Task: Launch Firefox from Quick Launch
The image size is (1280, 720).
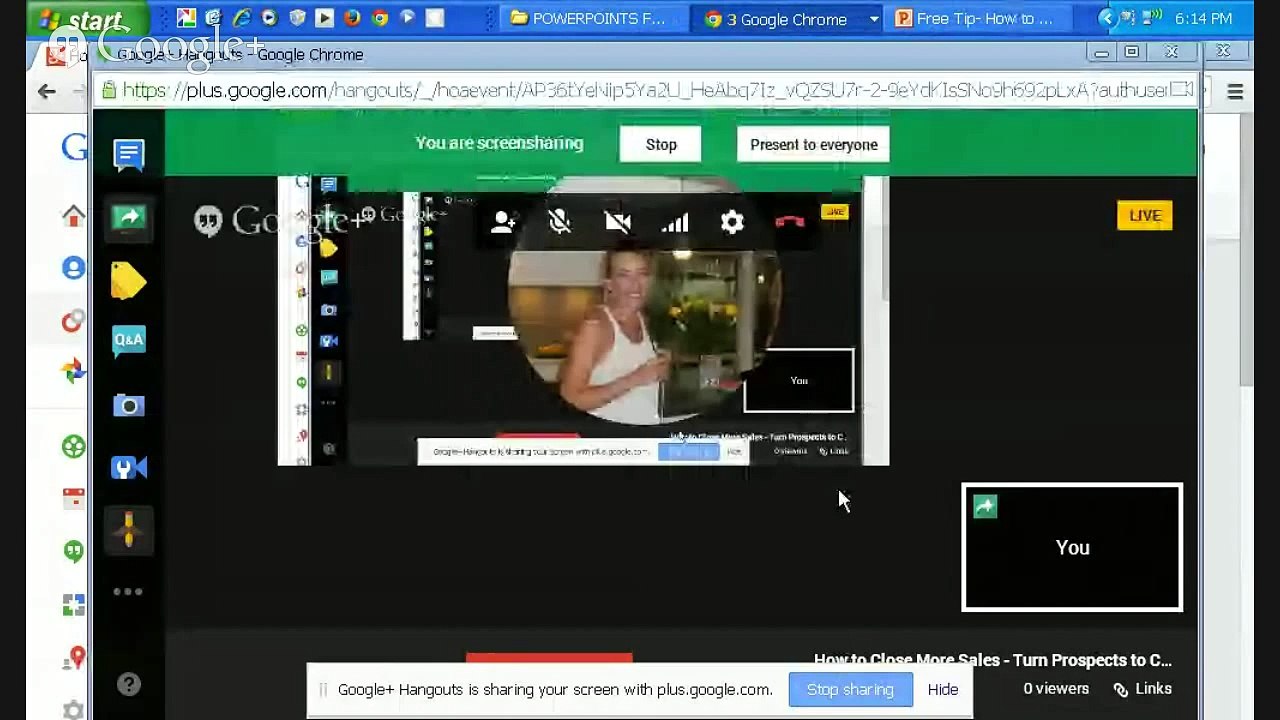Action: pos(351,18)
